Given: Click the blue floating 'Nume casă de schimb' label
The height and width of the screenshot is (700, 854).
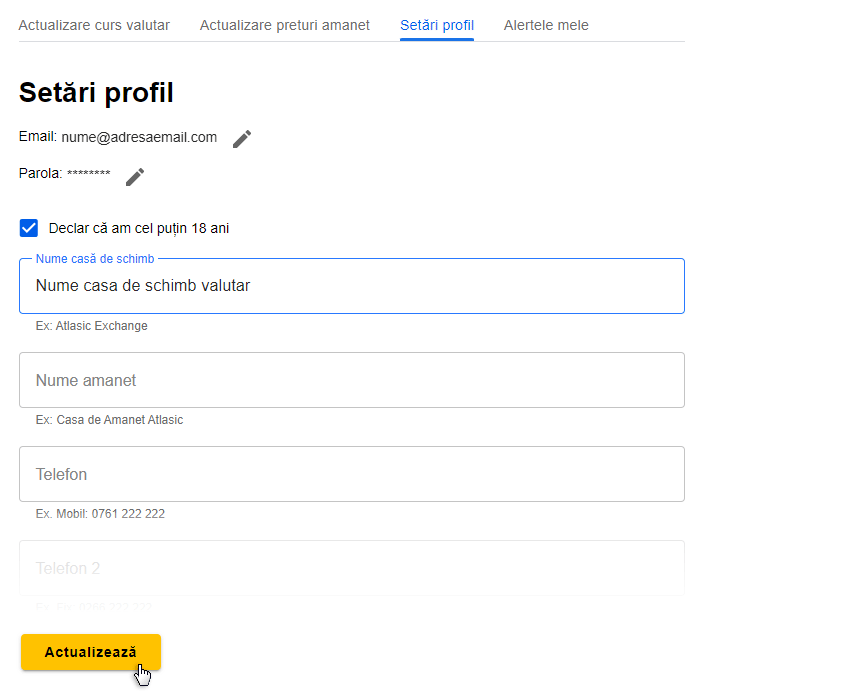Looking at the screenshot, I should coord(95,259).
